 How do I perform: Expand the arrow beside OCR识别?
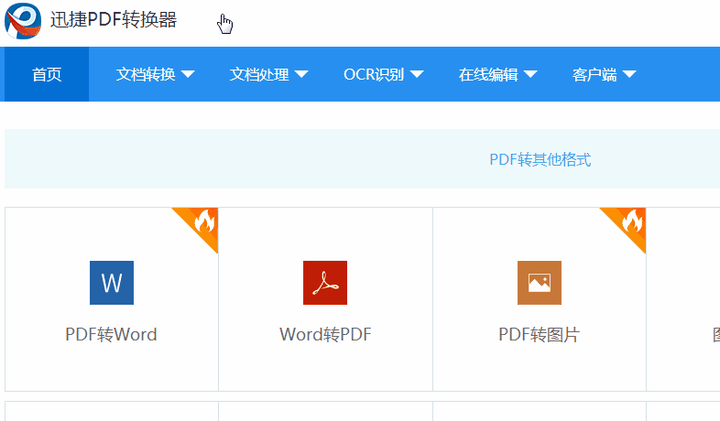[416, 74]
